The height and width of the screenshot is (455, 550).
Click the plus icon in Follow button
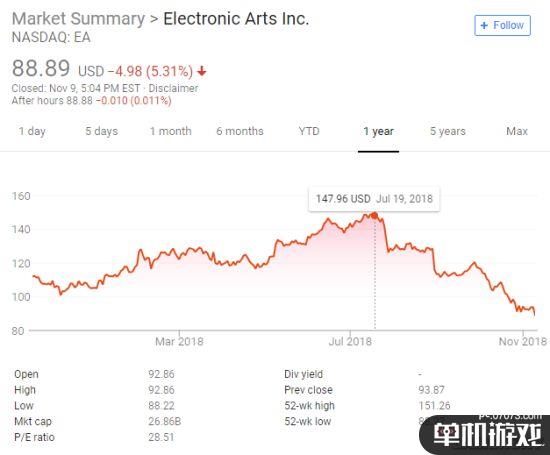[484, 25]
